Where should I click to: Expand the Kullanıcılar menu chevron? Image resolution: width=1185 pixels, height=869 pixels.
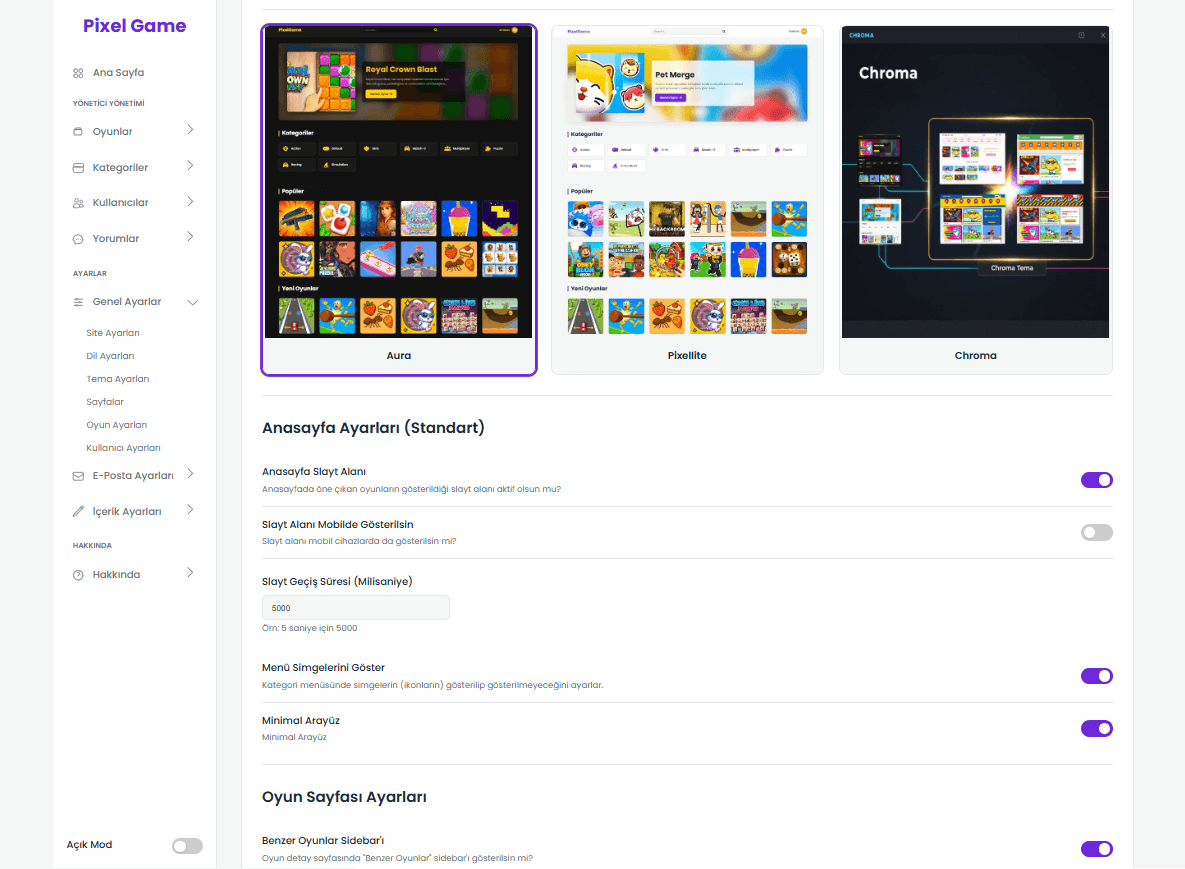click(190, 201)
